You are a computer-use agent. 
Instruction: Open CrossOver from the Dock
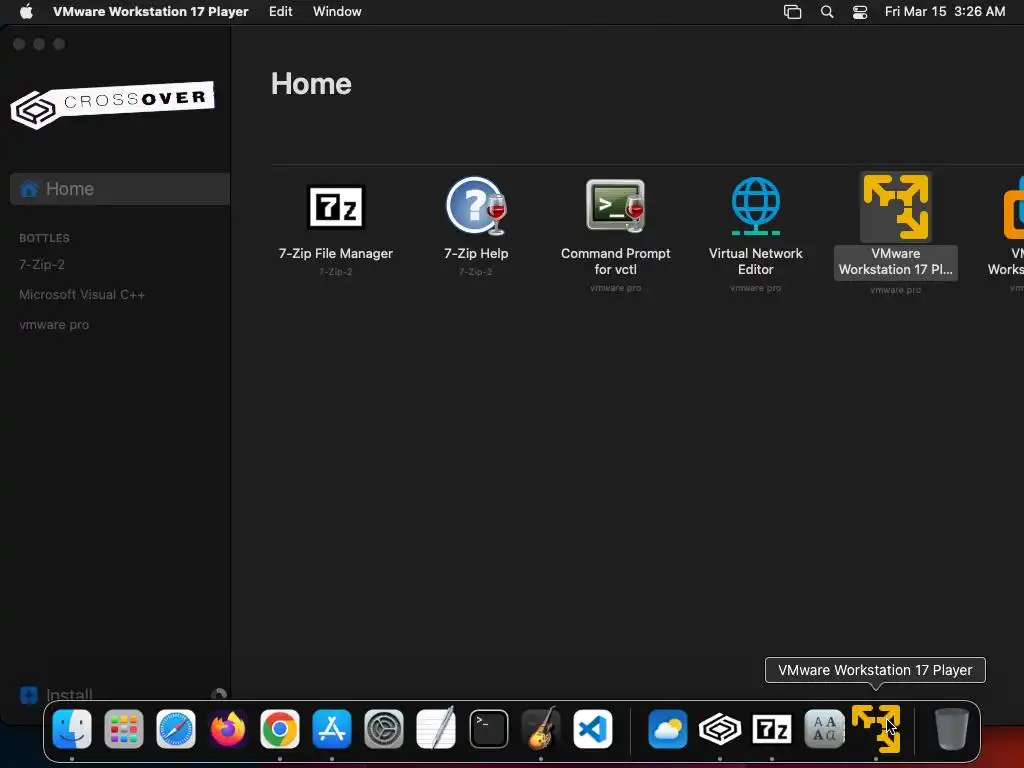(x=720, y=729)
